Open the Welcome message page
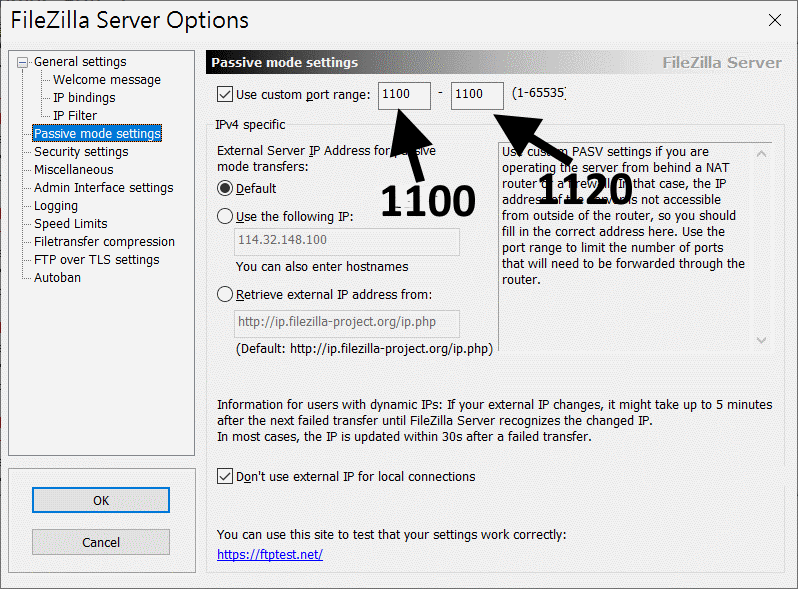The image size is (798, 589). click(107, 80)
